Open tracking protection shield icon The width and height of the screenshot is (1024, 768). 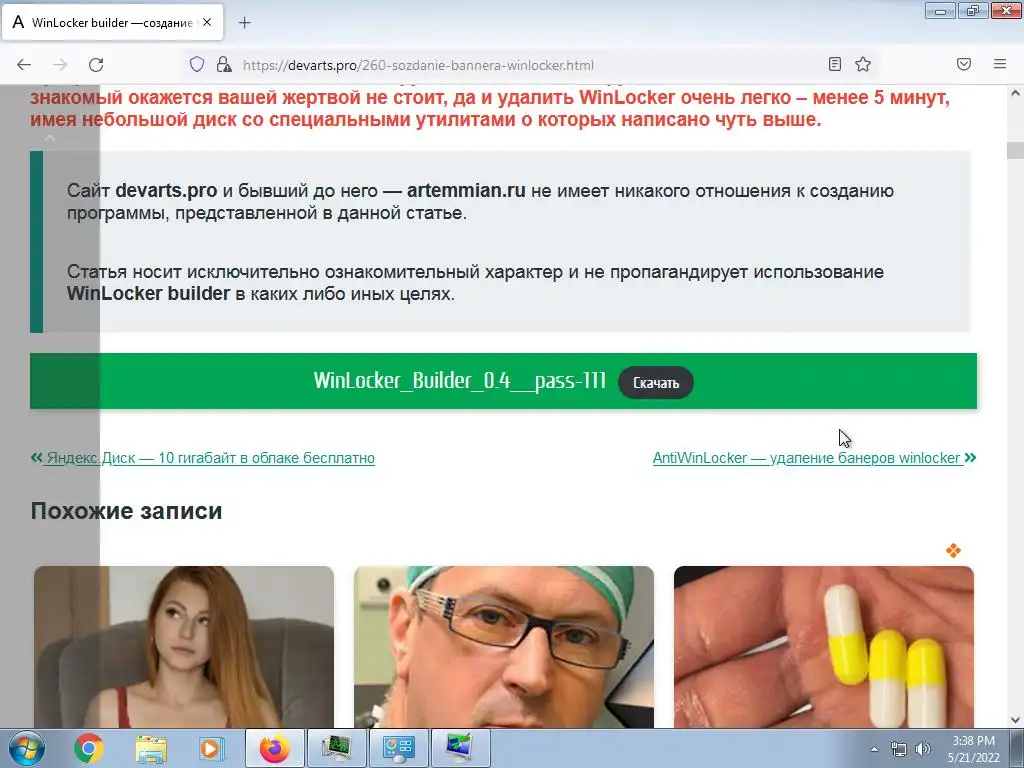tap(197, 64)
